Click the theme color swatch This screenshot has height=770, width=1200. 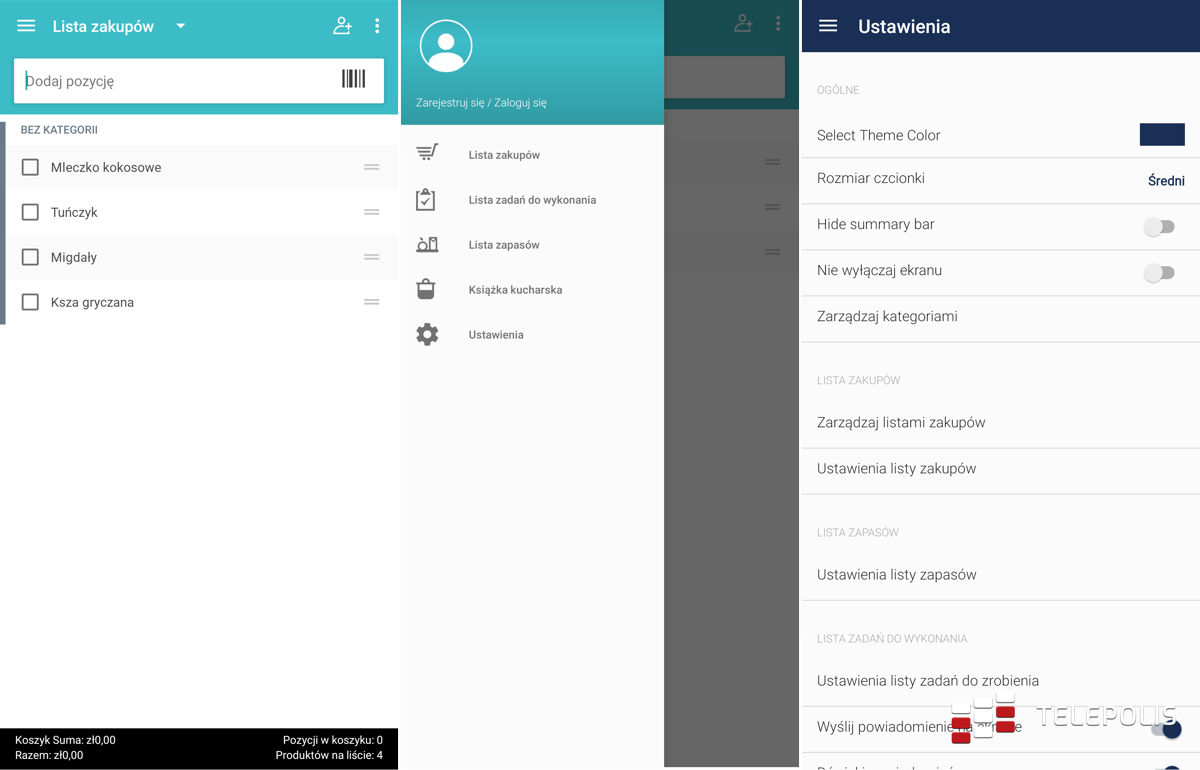point(1162,135)
